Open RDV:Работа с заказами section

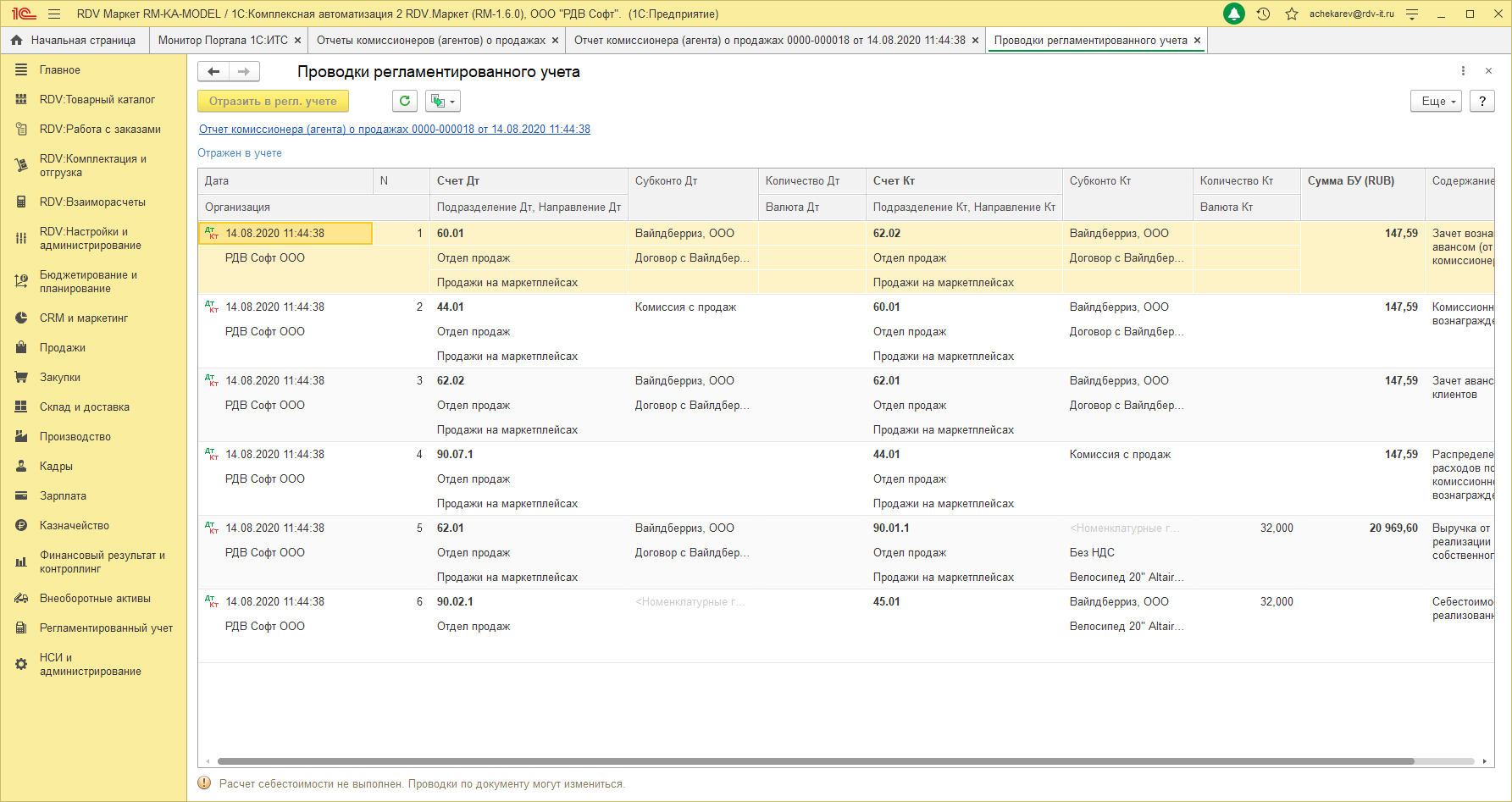100,130
